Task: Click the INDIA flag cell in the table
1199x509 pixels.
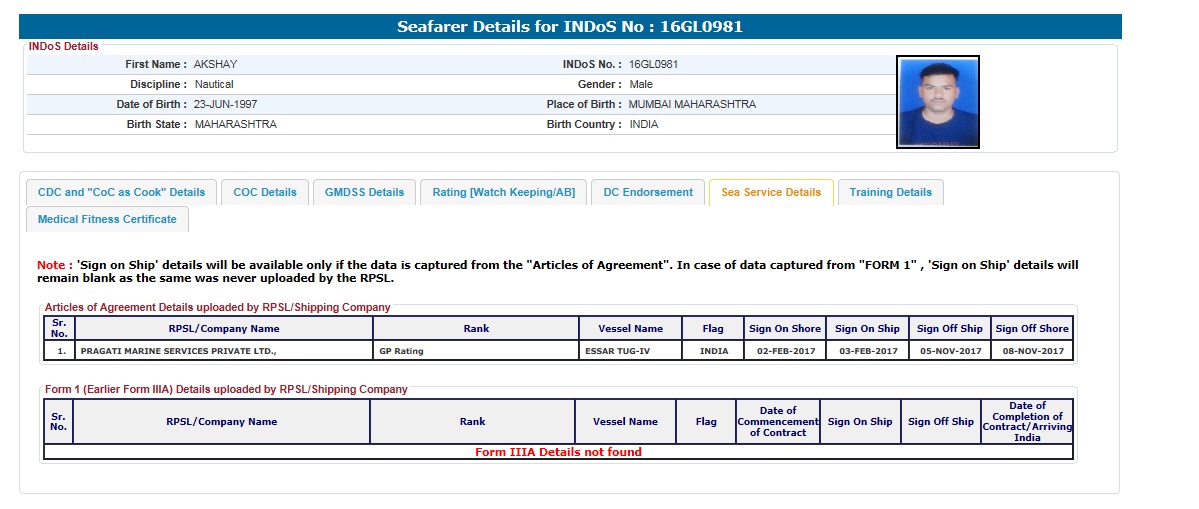Action: [713, 351]
